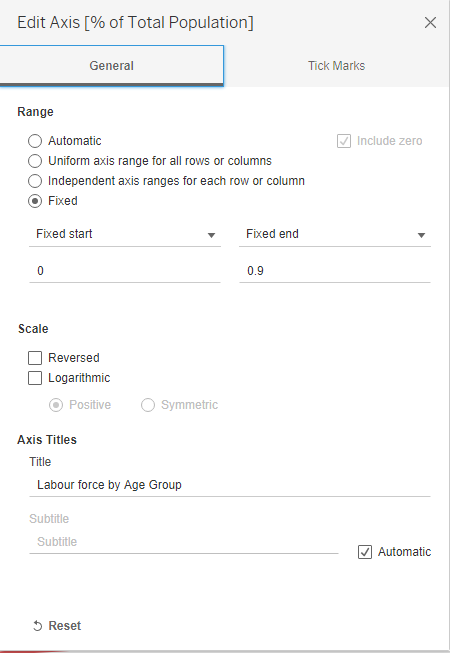
Task: Select the Fixed range radio button
Action: 35,201
